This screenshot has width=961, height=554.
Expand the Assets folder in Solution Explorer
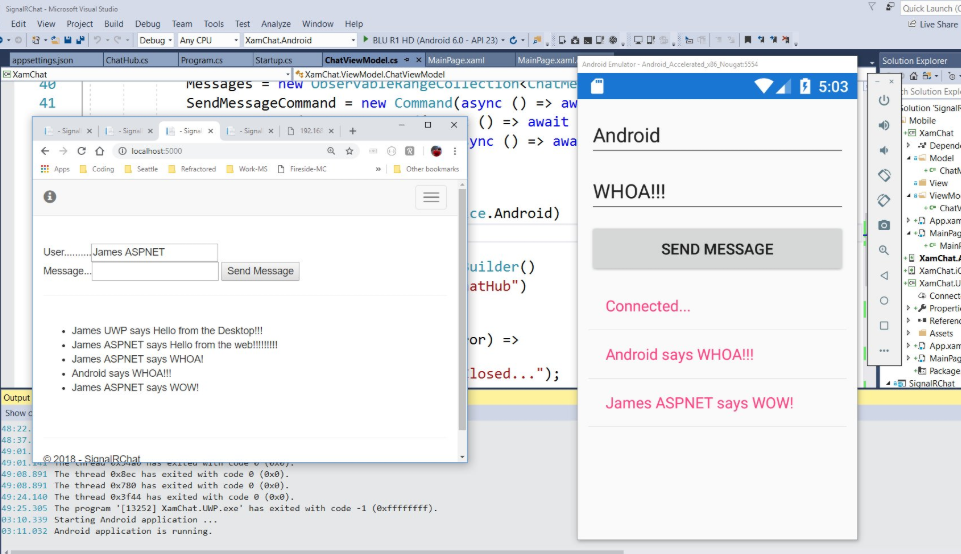909,333
